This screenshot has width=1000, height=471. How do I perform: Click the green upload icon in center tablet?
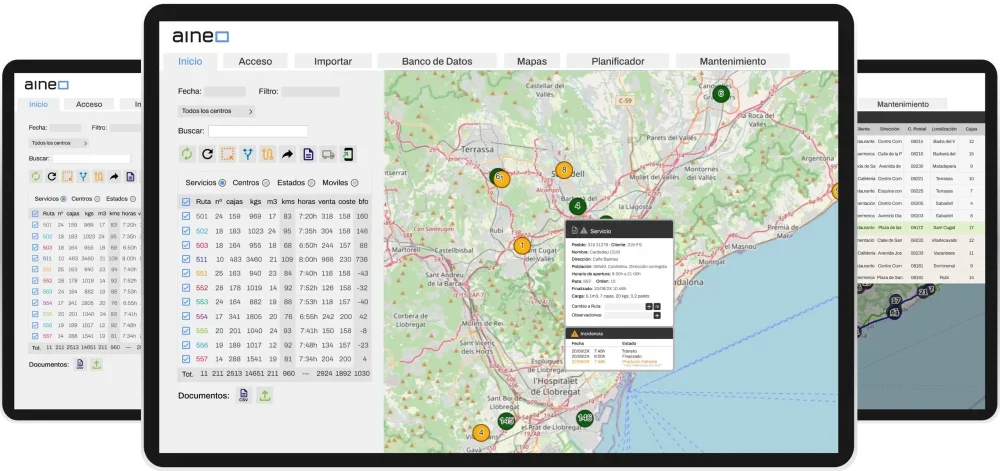[265, 396]
